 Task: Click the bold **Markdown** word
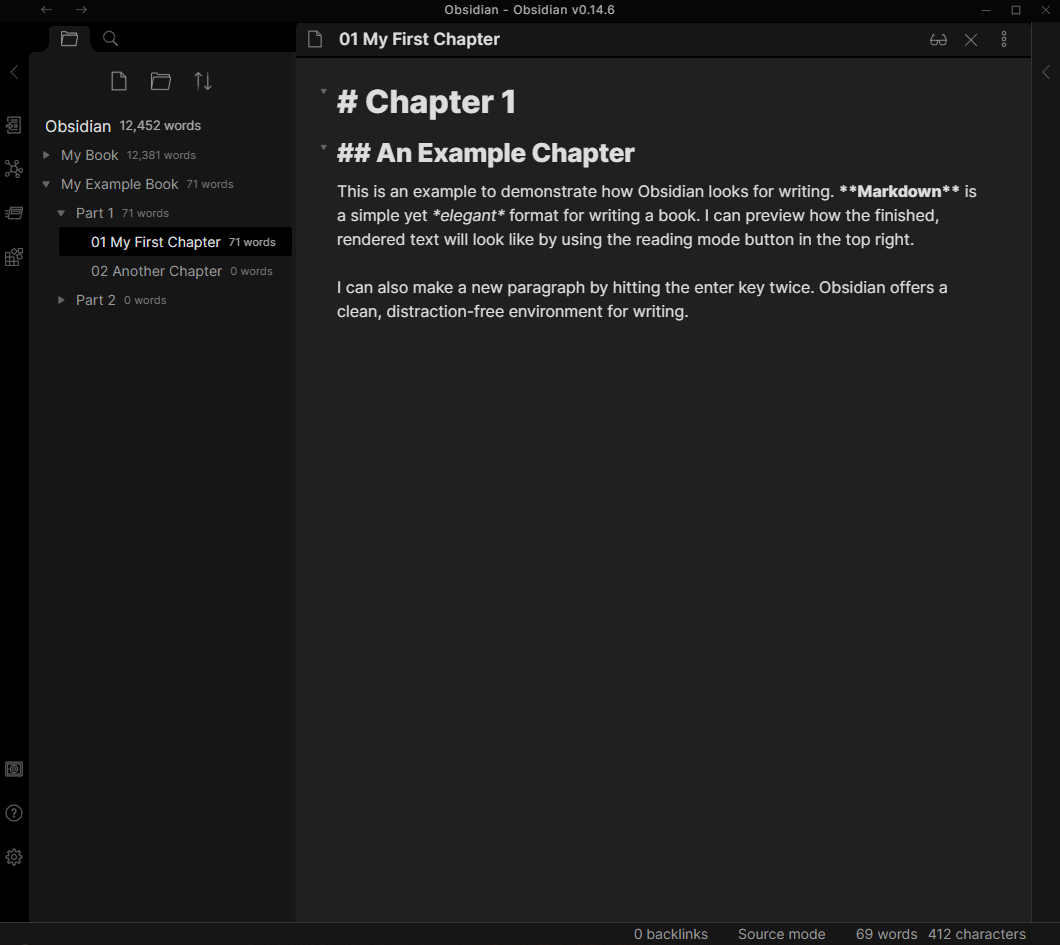[899, 191]
